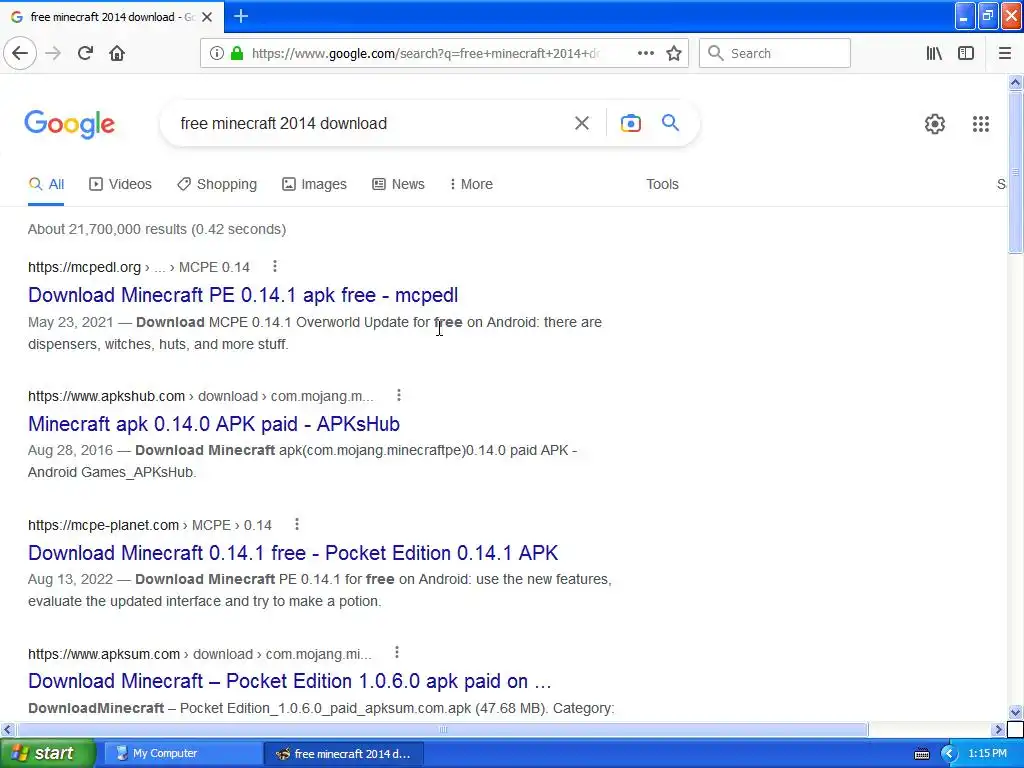This screenshot has height=768, width=1024.
Task: Search by image with camera icon
Action: (x=630, y=123)
